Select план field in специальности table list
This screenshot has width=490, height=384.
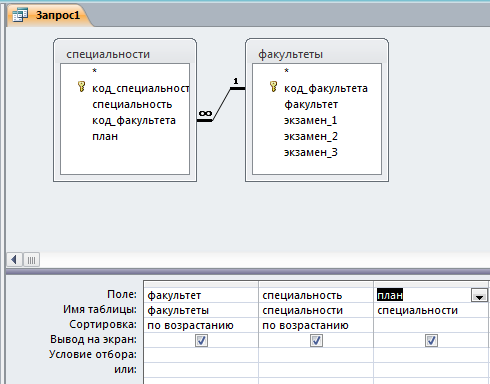pos(105,136)
